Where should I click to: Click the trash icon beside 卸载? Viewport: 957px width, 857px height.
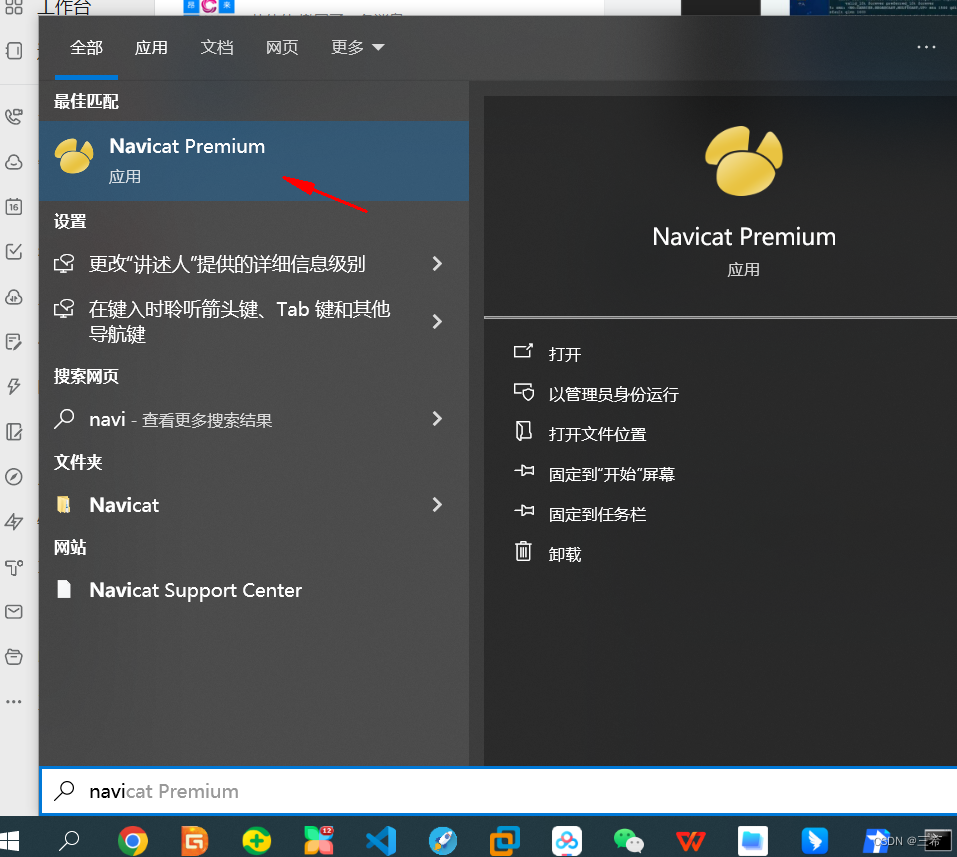pyautogui.click(x=523, y=551)
